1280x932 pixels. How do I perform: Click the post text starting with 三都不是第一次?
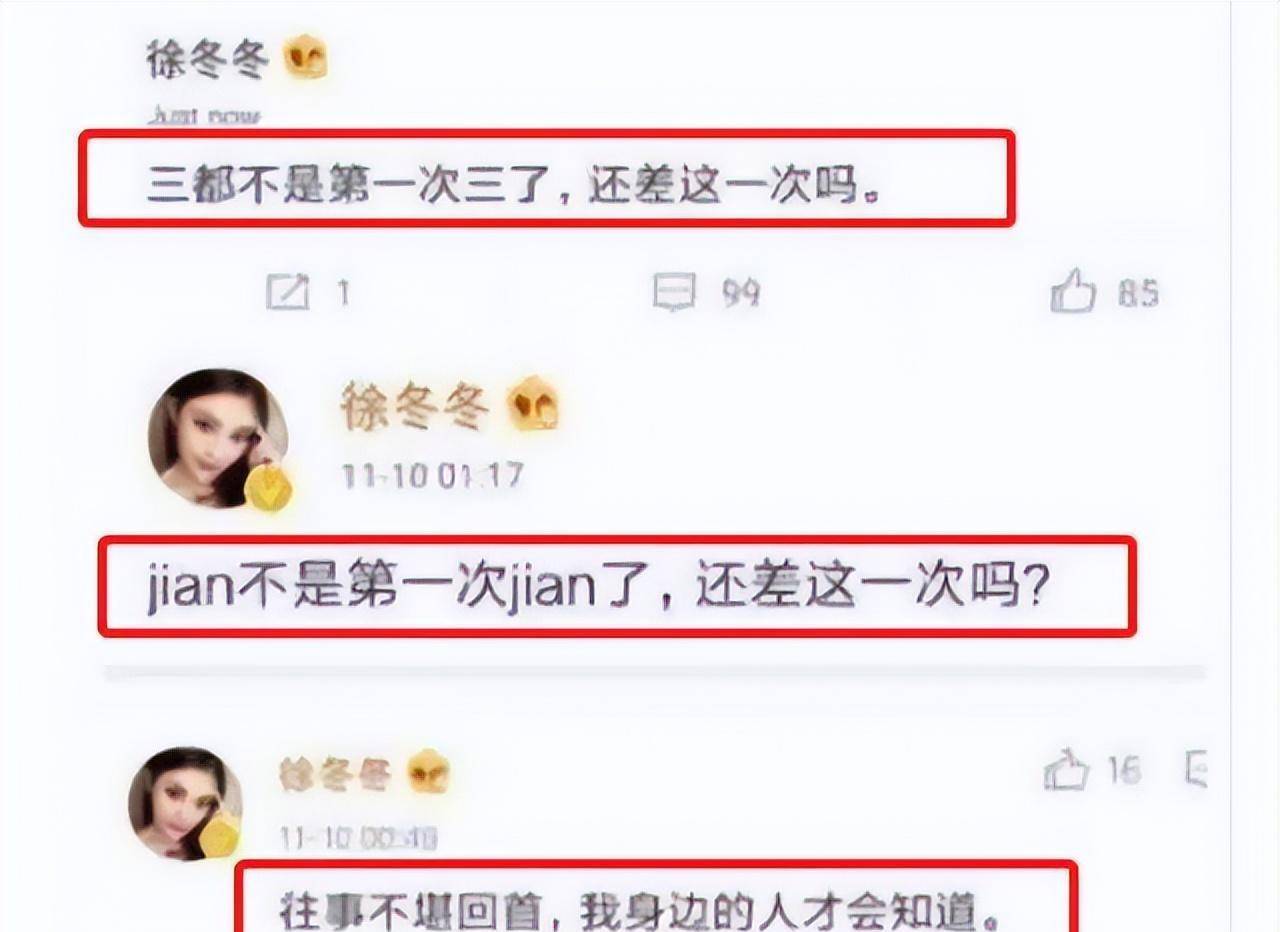tap(515, 186)
